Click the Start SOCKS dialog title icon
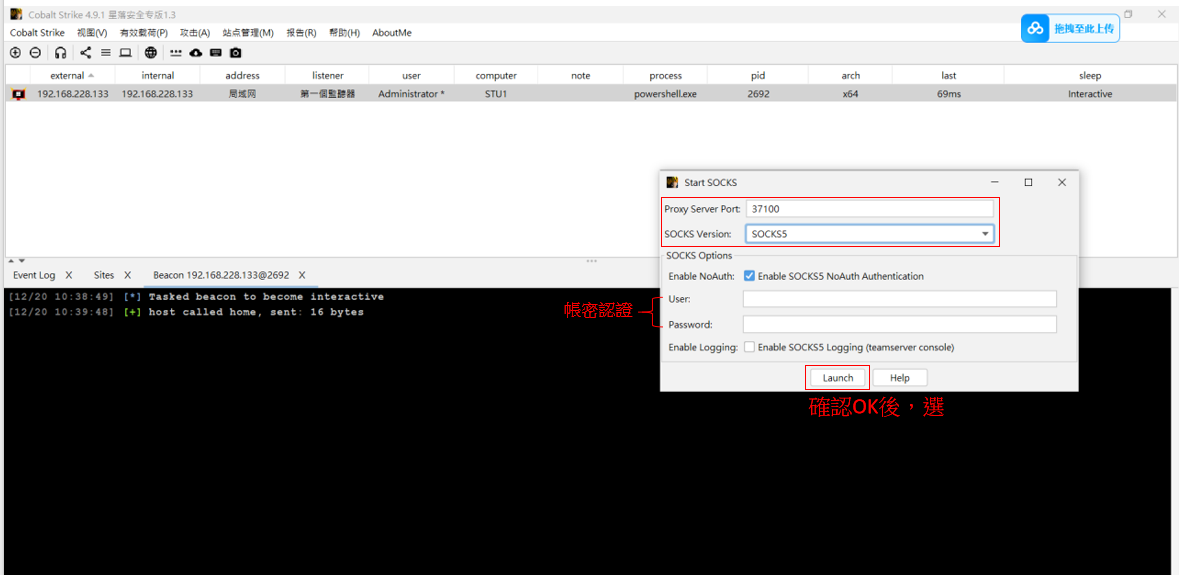The width and height of the screenshot is (1179, 575). pyautogui.click(x=672, y=182)
